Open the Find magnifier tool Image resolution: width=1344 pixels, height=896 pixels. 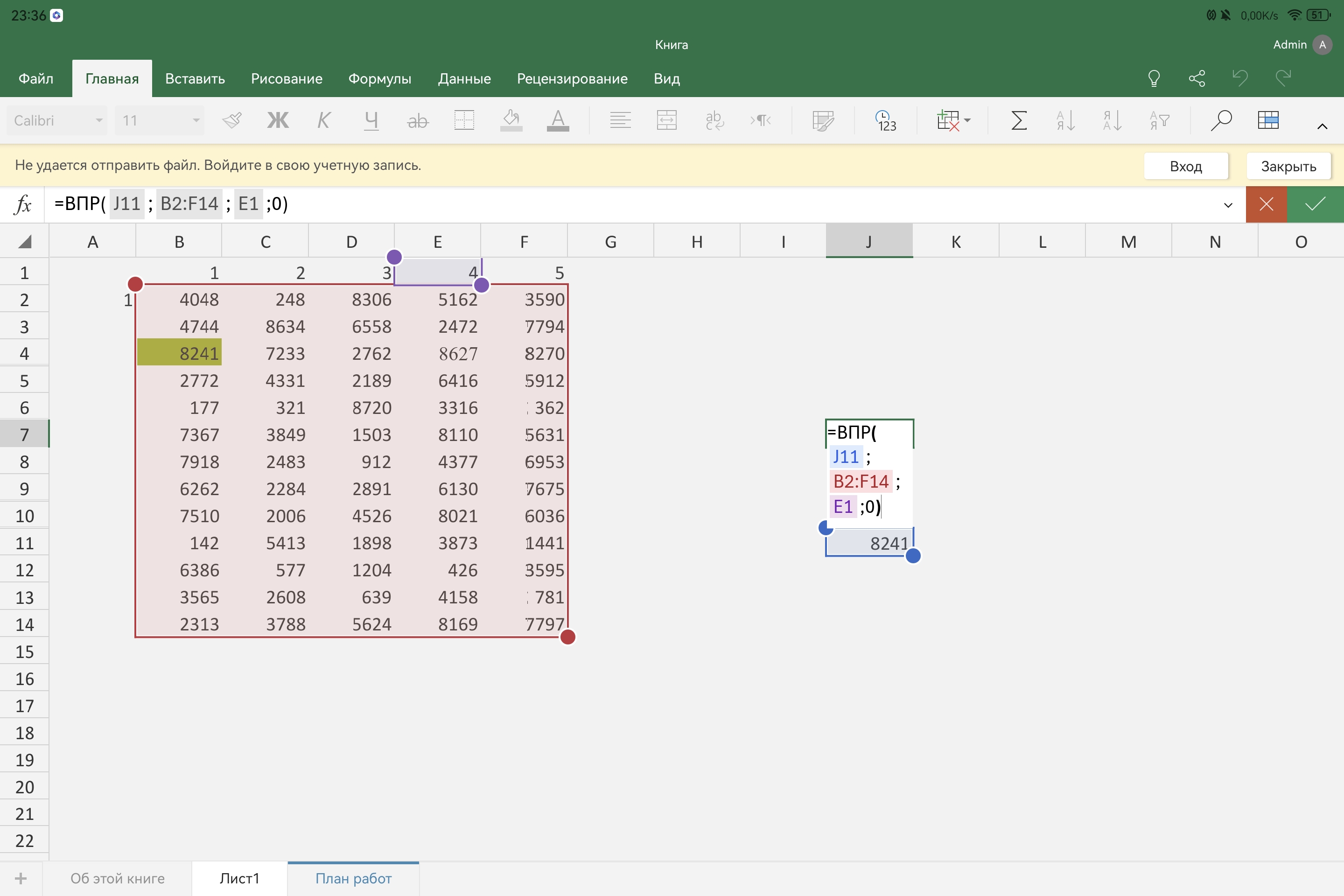click(1221, 120)
